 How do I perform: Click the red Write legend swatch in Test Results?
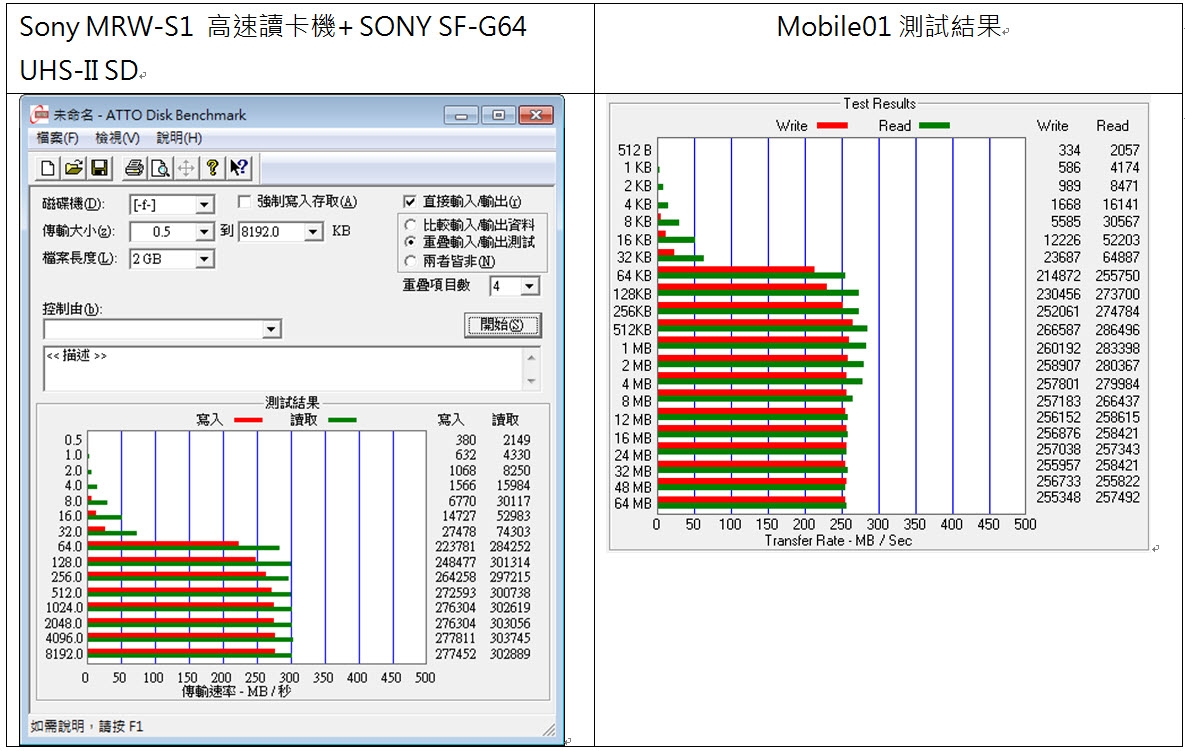[832, 125]
